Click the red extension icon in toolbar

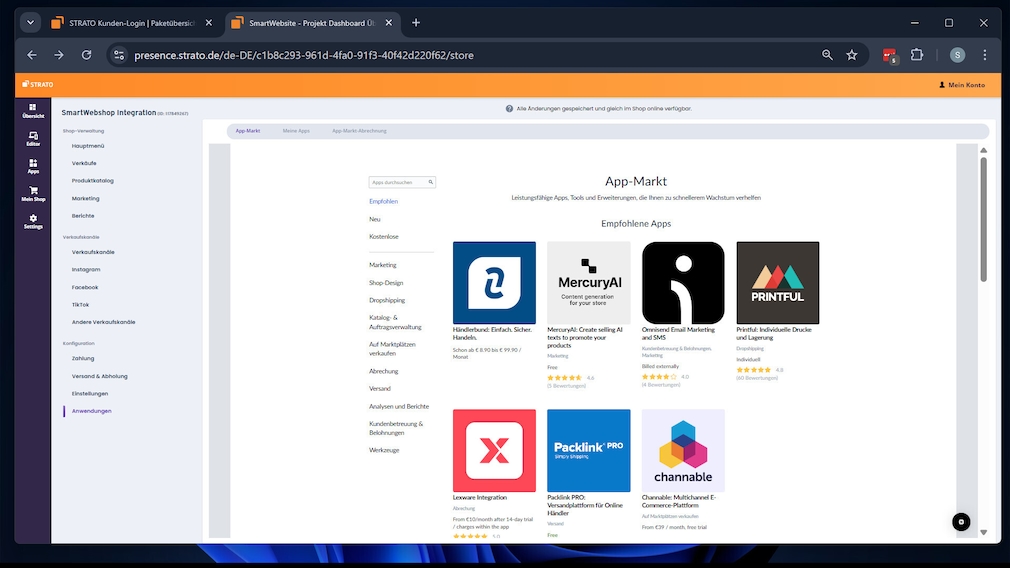pyautogui.click(x=890, y=55)
